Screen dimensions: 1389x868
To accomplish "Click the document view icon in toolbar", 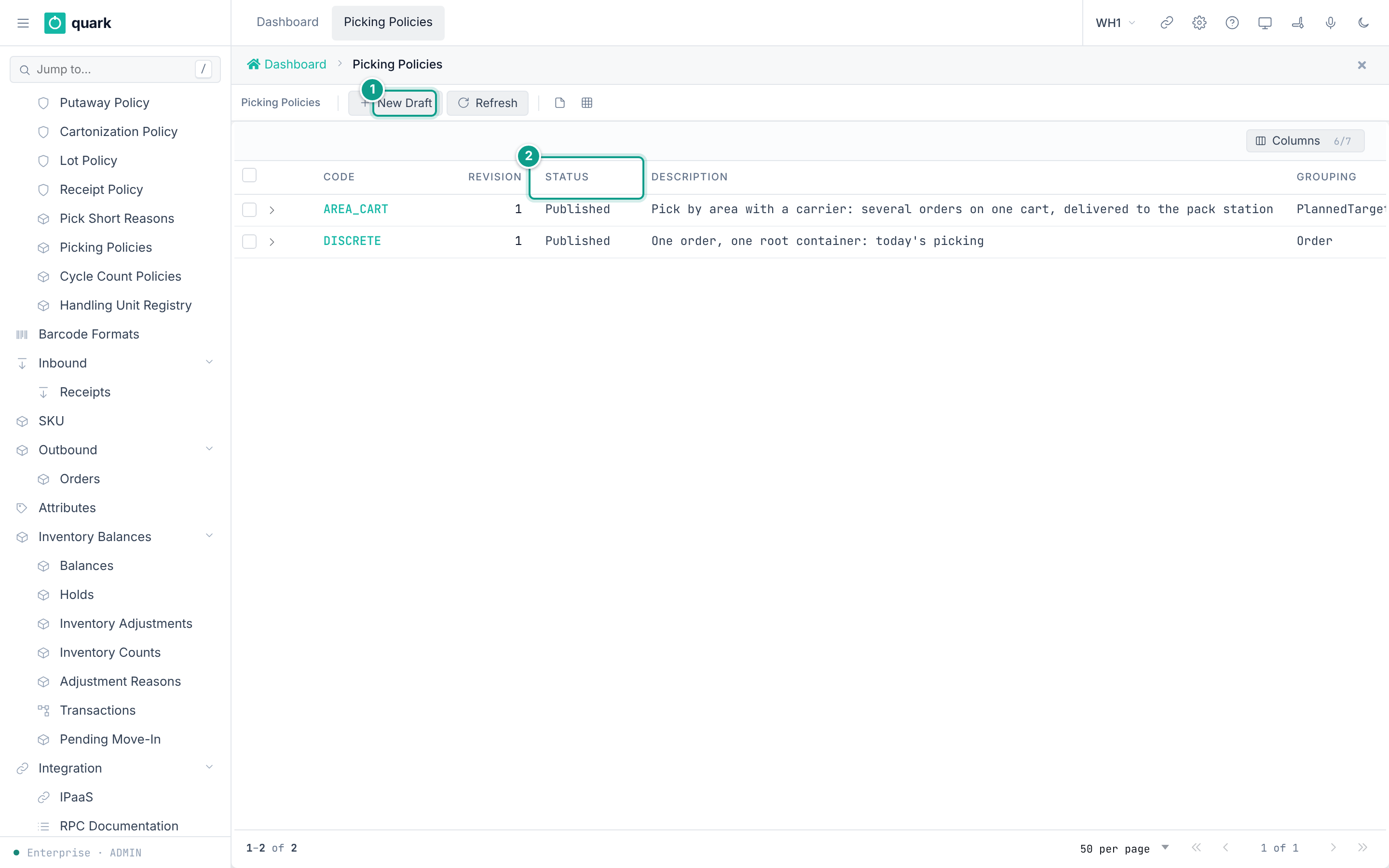I will (x=559, y=103).
